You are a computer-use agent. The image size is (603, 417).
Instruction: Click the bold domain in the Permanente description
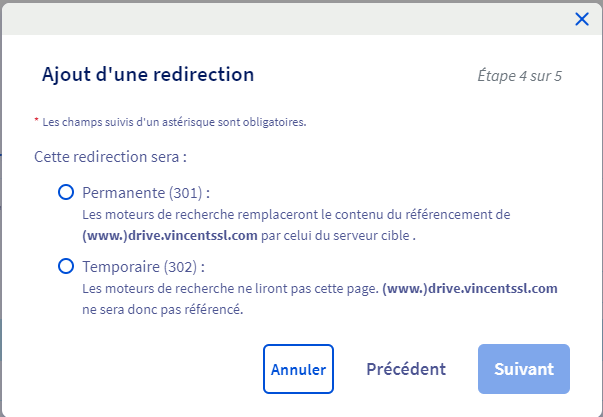(x=158, y=236)
